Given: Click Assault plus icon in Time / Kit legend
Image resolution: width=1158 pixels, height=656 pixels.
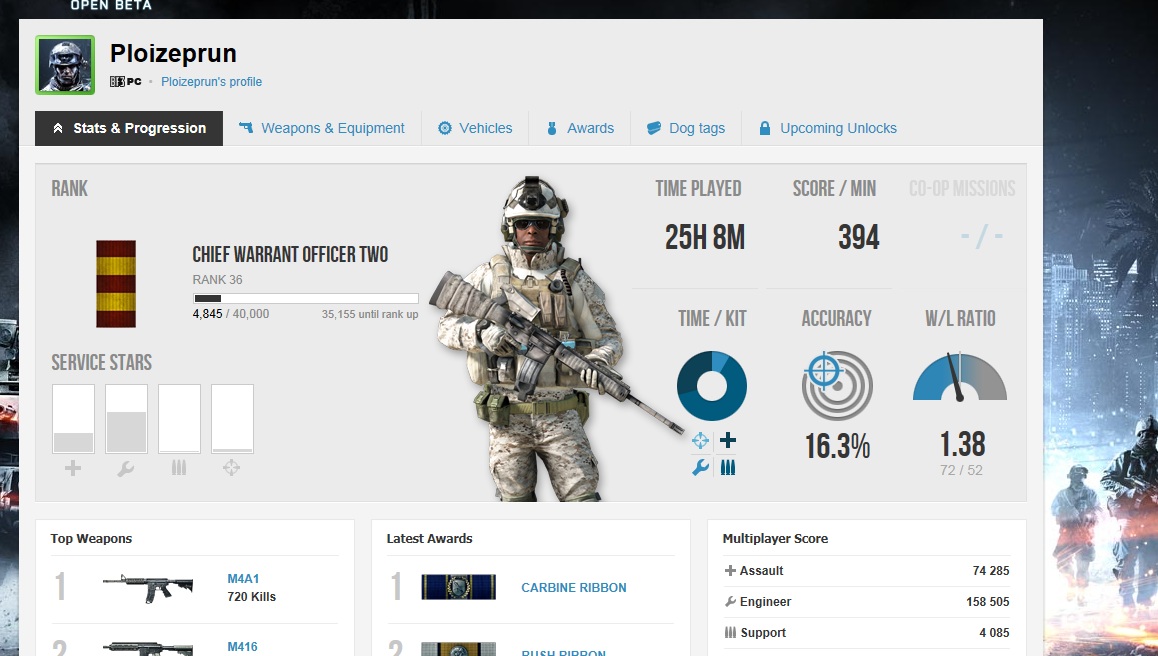Looking at the screenshot, I should (x=728, y=440).
